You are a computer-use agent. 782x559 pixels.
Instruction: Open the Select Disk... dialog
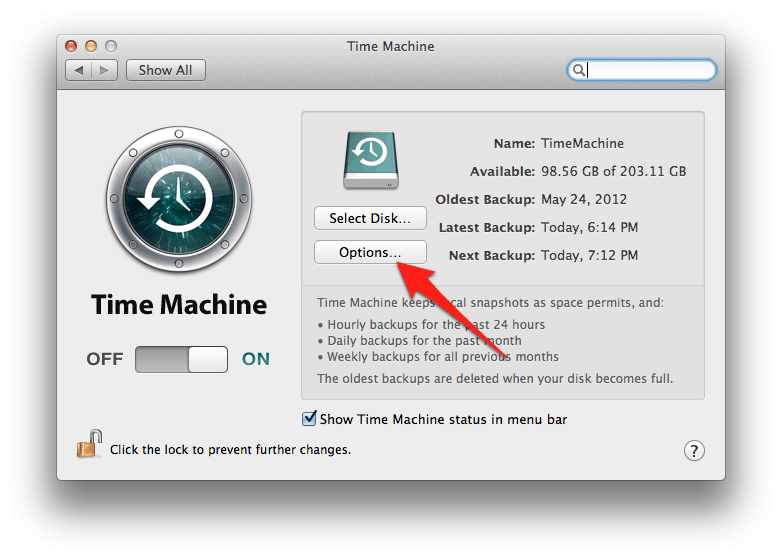(x=370, y=218)
